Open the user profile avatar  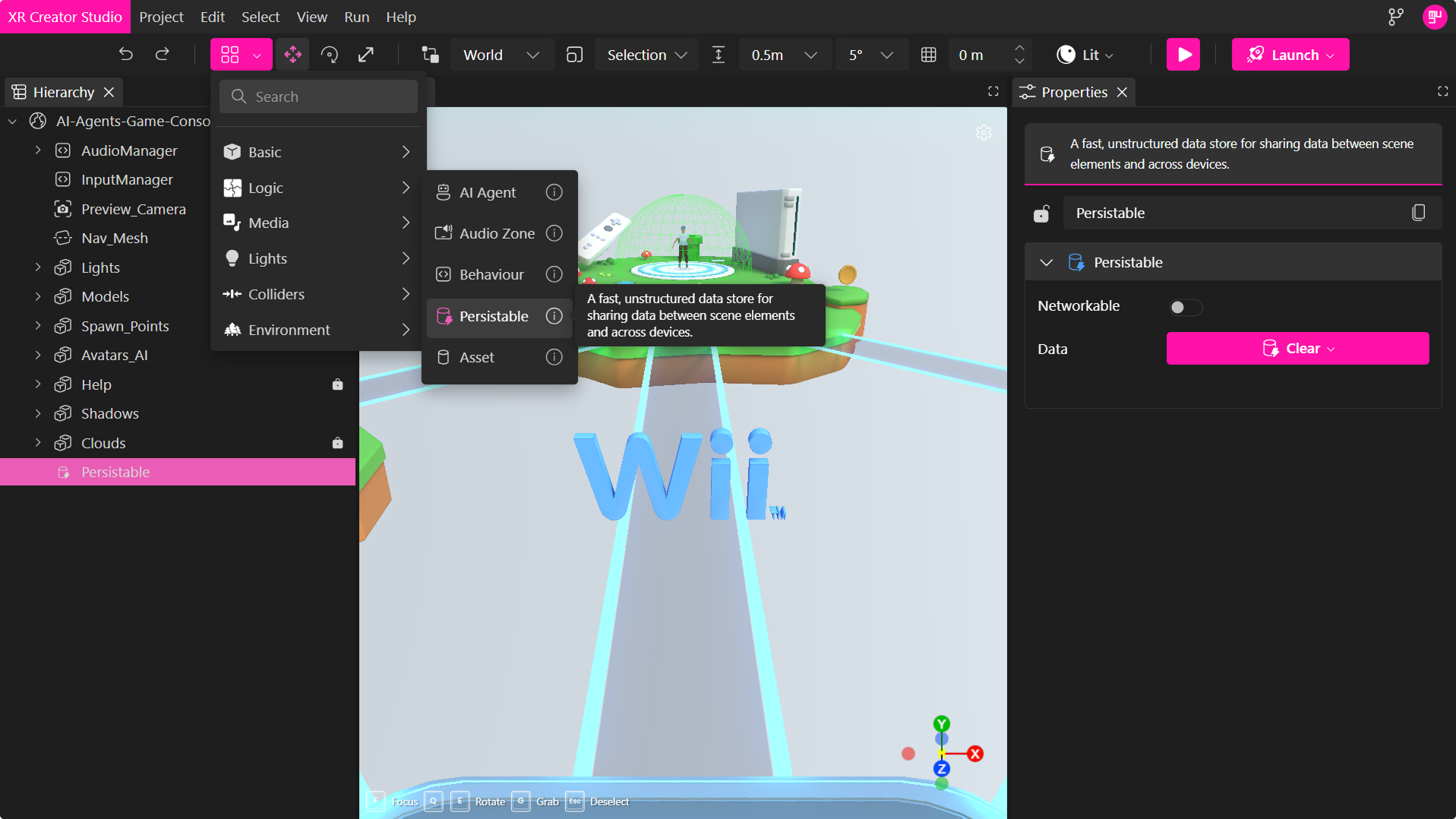click(x=1434, y=17)
